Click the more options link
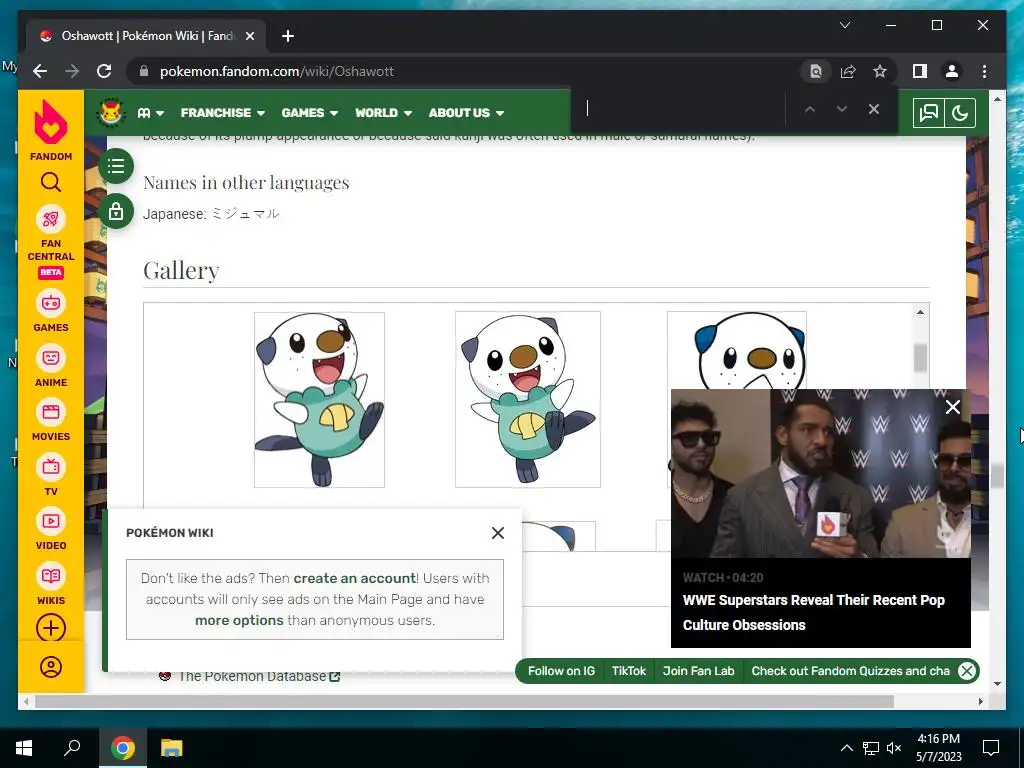 [239, 620]
